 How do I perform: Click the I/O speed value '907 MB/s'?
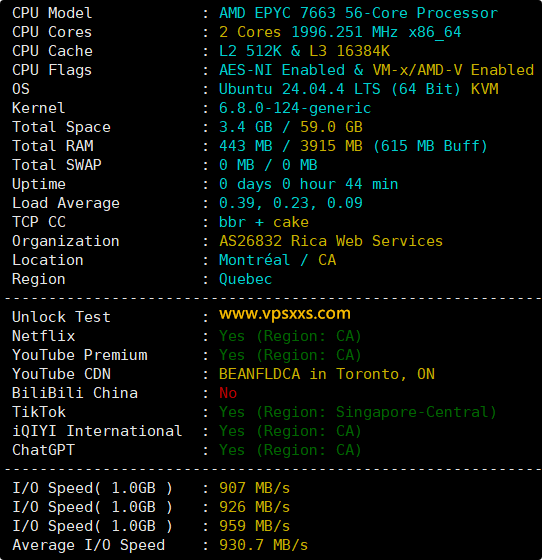(x=255, y=488)
